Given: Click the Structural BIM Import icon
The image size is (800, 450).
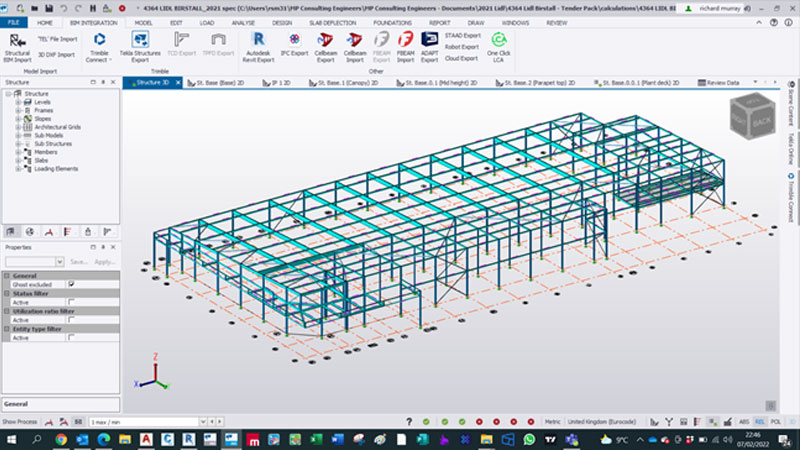Looking at the screenshot, I should point(17,41).
